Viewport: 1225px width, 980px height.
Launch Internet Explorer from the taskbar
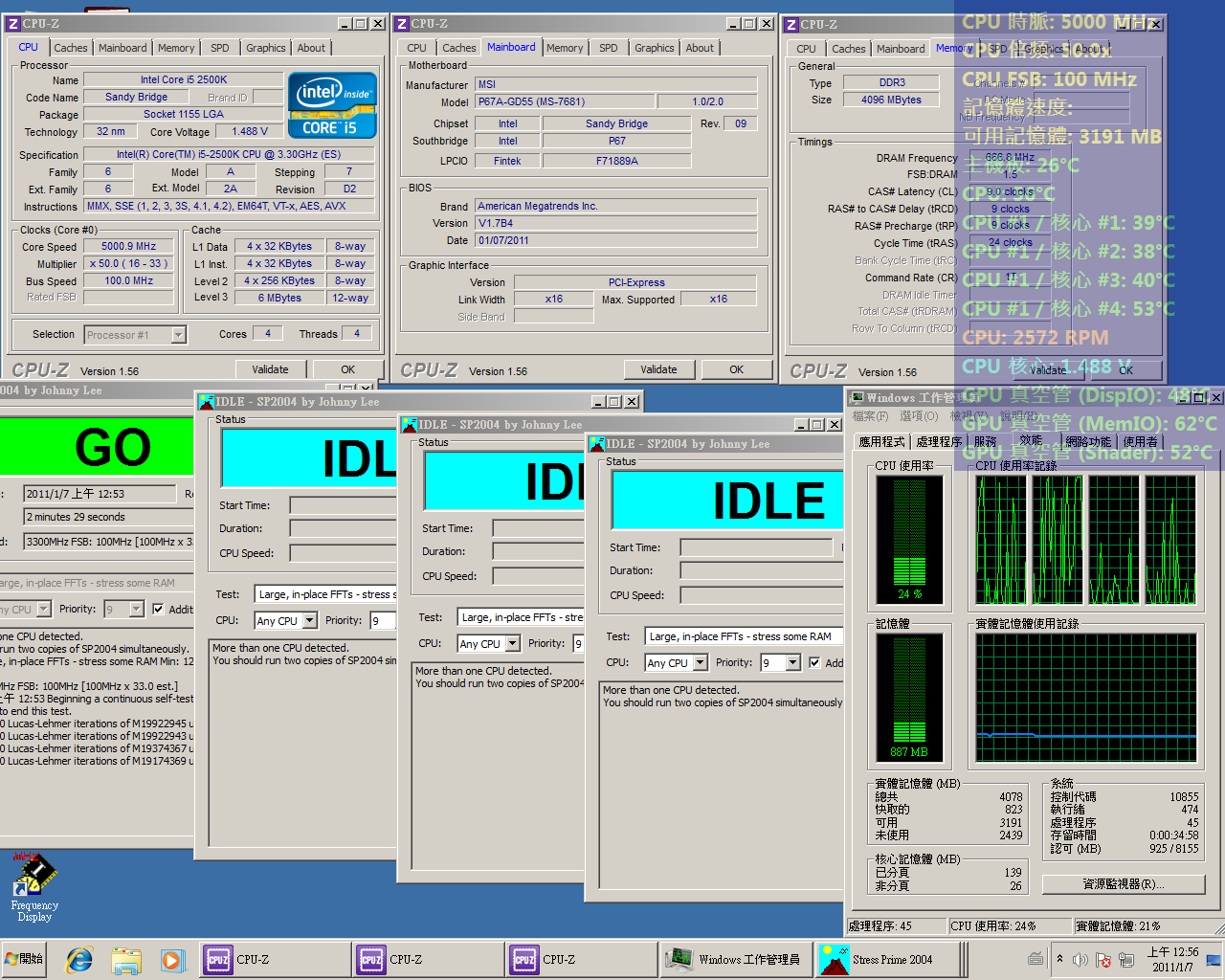click(x=79, y=959)
